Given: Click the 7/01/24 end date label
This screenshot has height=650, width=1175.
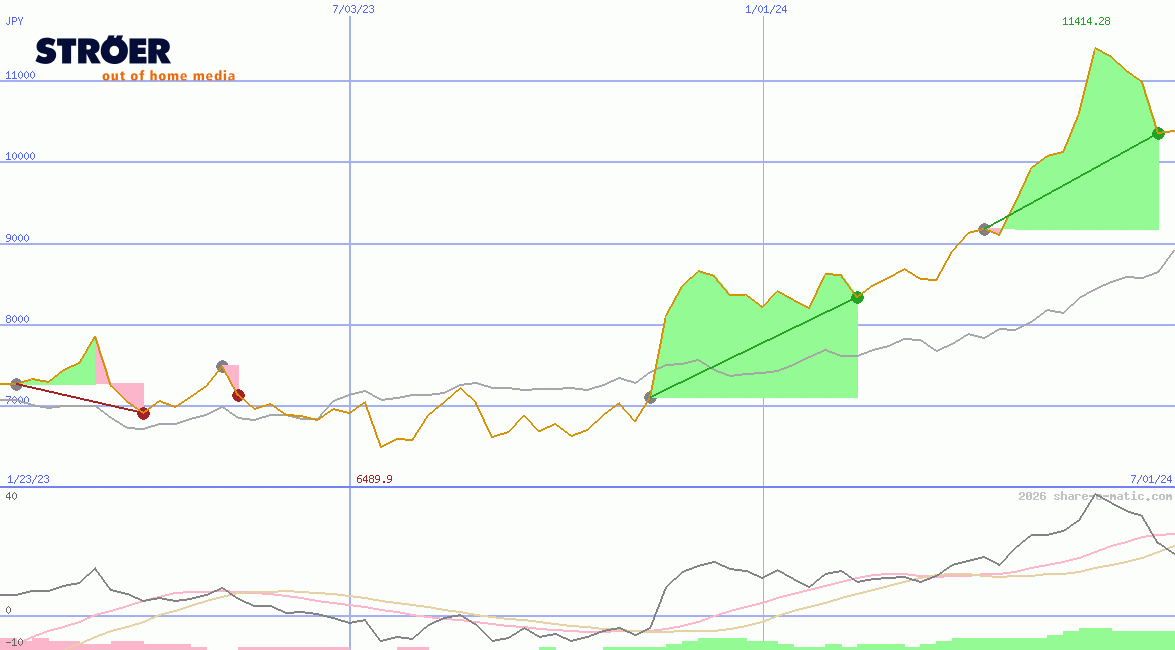Looking at the screenshot, I should point(1150,479).
